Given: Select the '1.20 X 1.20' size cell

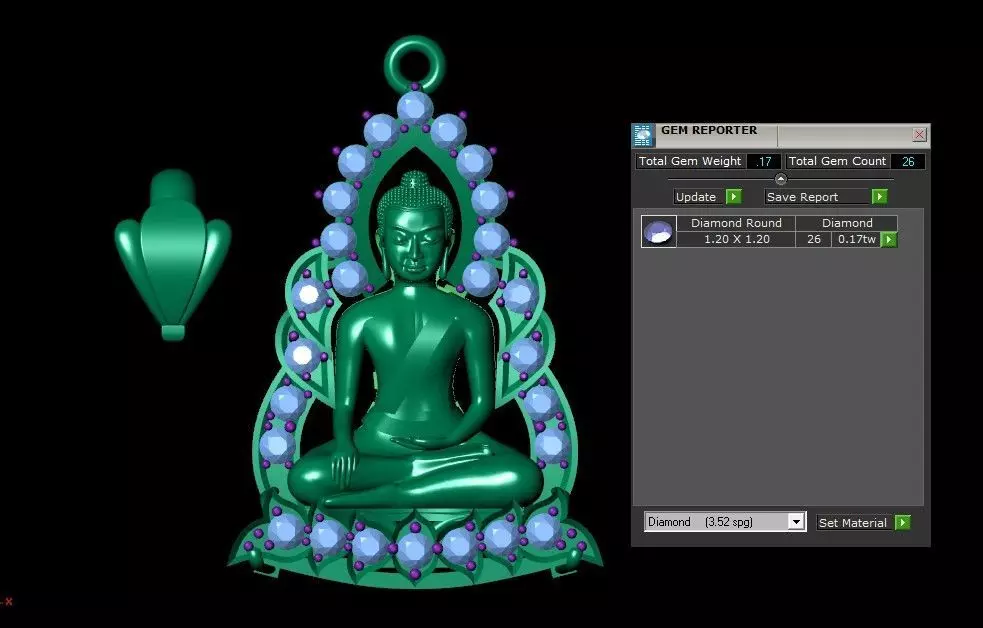Looking at the screenshot, I should pos(736,239).
